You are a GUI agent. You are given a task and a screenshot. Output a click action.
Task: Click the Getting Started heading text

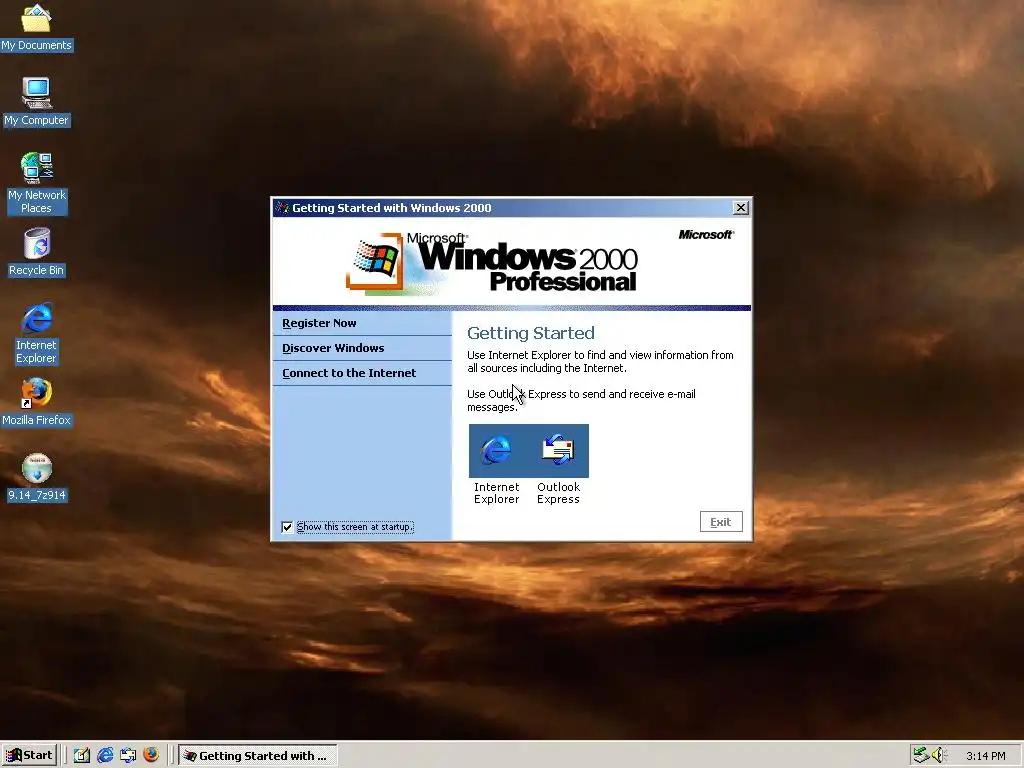[x=530, y=333]
